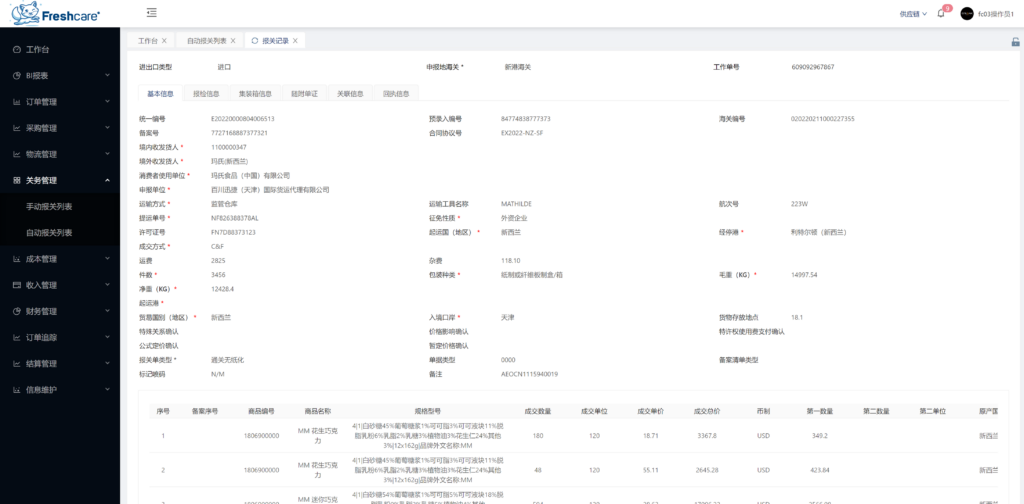Click the 结算管理 sidebar icon
1024x504 pixels.
point(17,364)
